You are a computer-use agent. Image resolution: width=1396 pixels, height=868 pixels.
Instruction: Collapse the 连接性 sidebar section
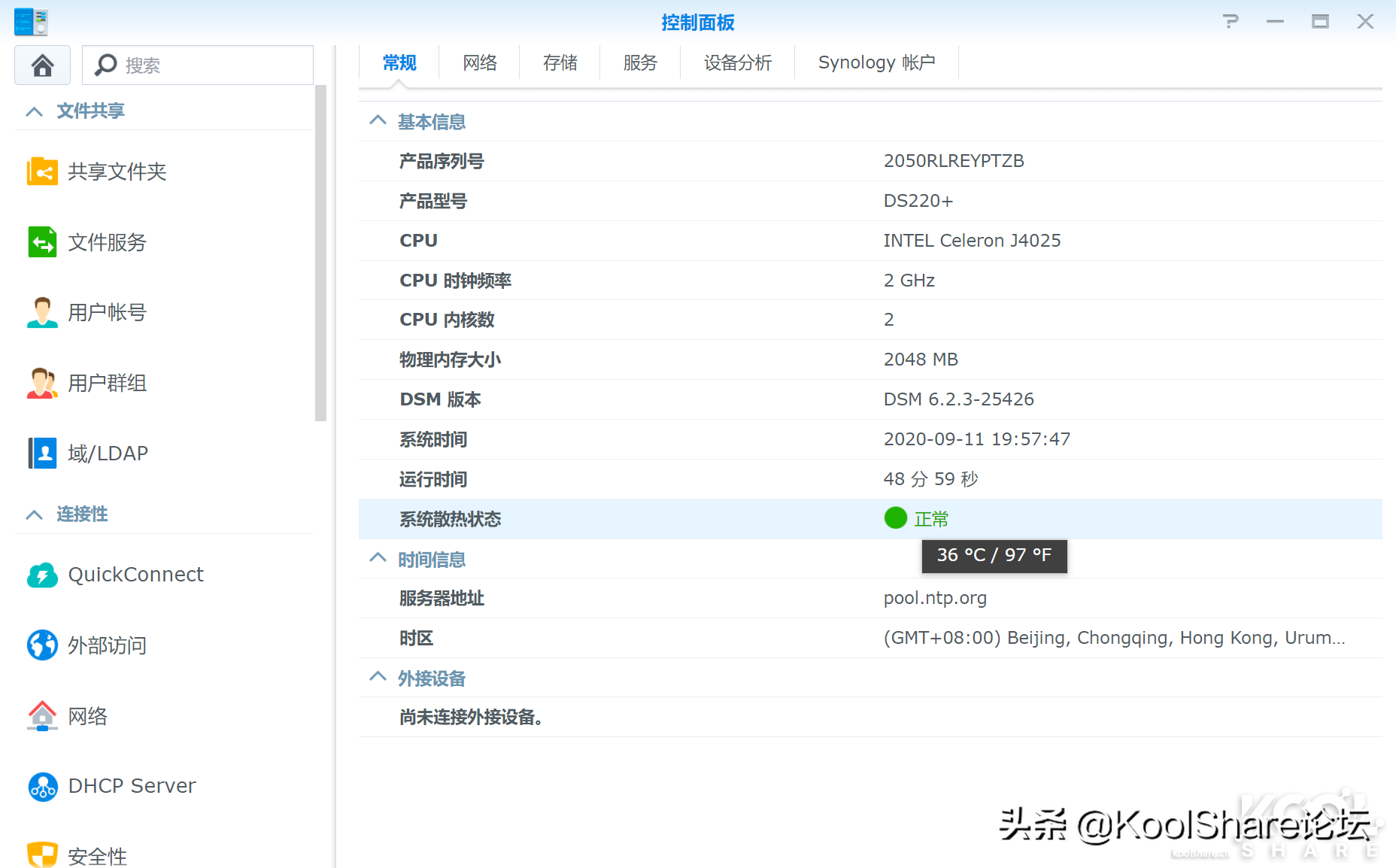(x=34, y=515)
